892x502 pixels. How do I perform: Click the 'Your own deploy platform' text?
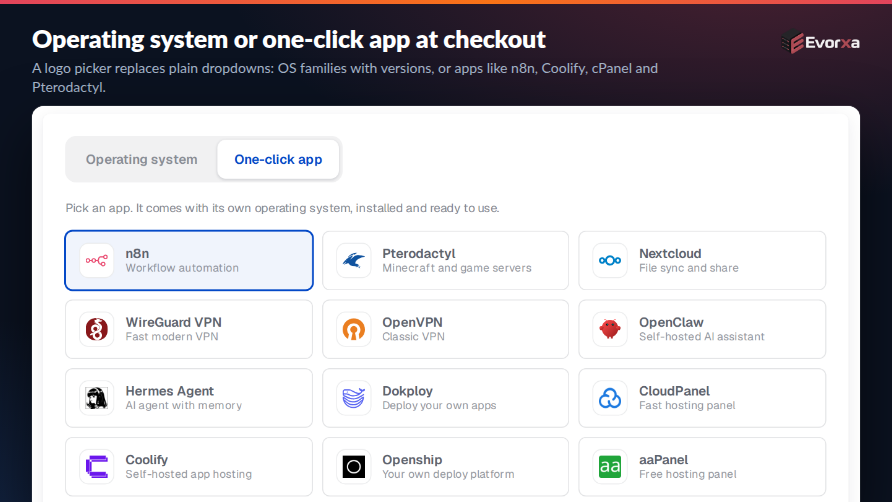(x=448, y=474)
